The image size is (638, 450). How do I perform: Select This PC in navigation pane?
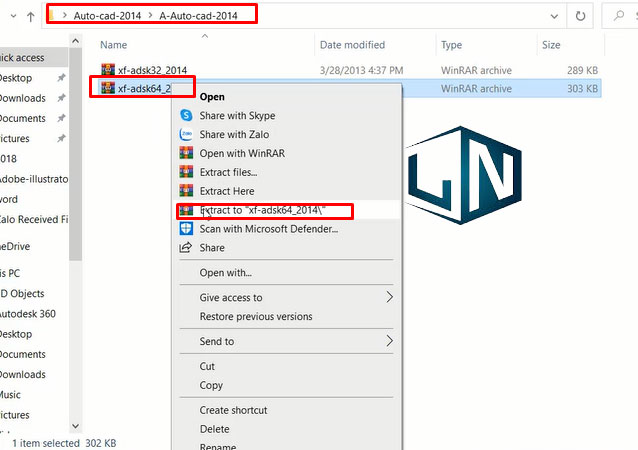coord(10,273)
